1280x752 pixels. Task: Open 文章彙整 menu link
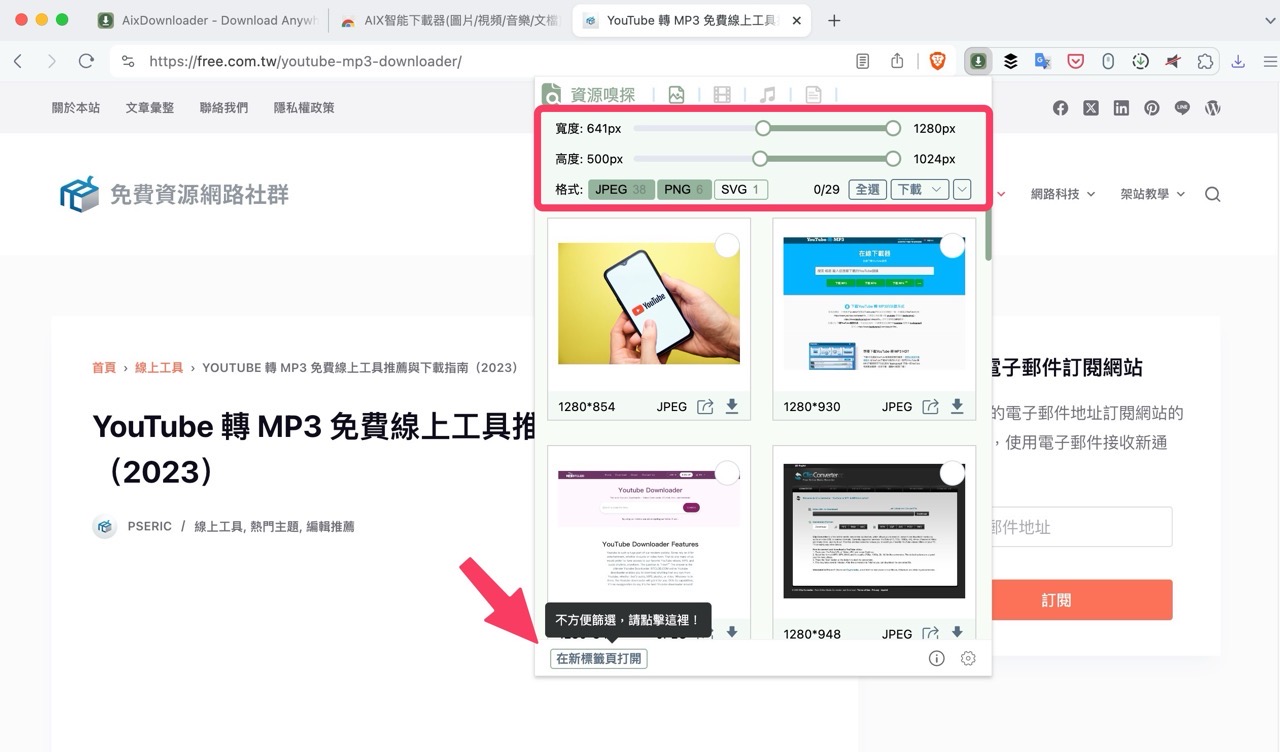pos(150,108)
